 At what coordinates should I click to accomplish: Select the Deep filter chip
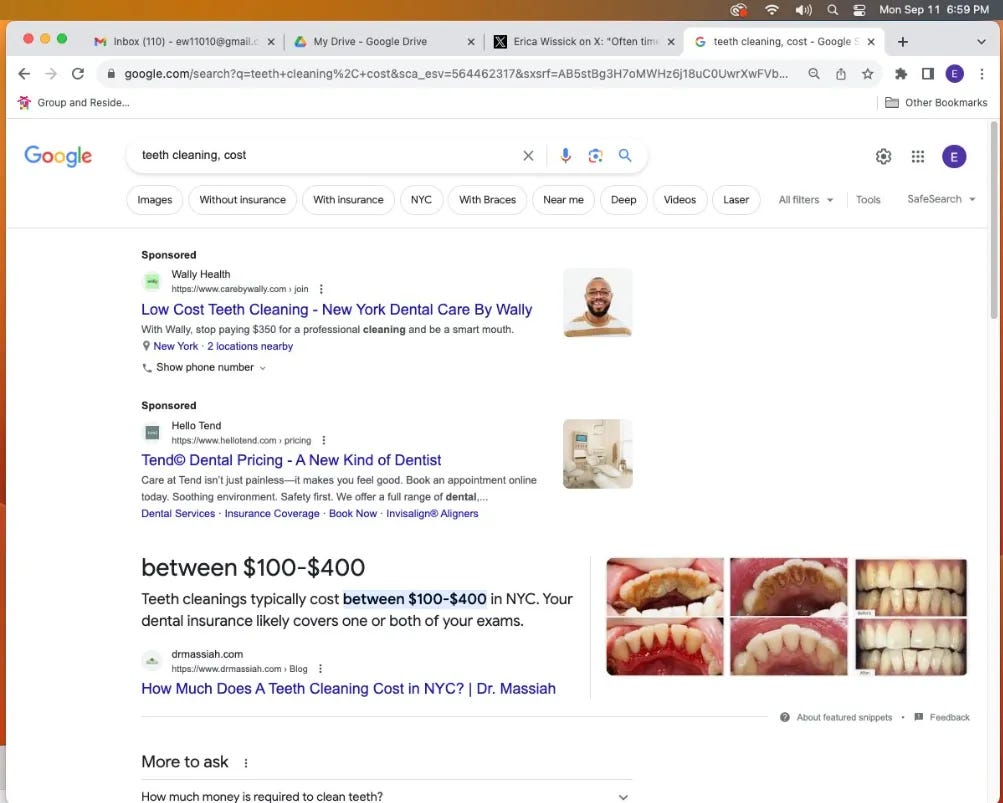[x=623, y=200]
